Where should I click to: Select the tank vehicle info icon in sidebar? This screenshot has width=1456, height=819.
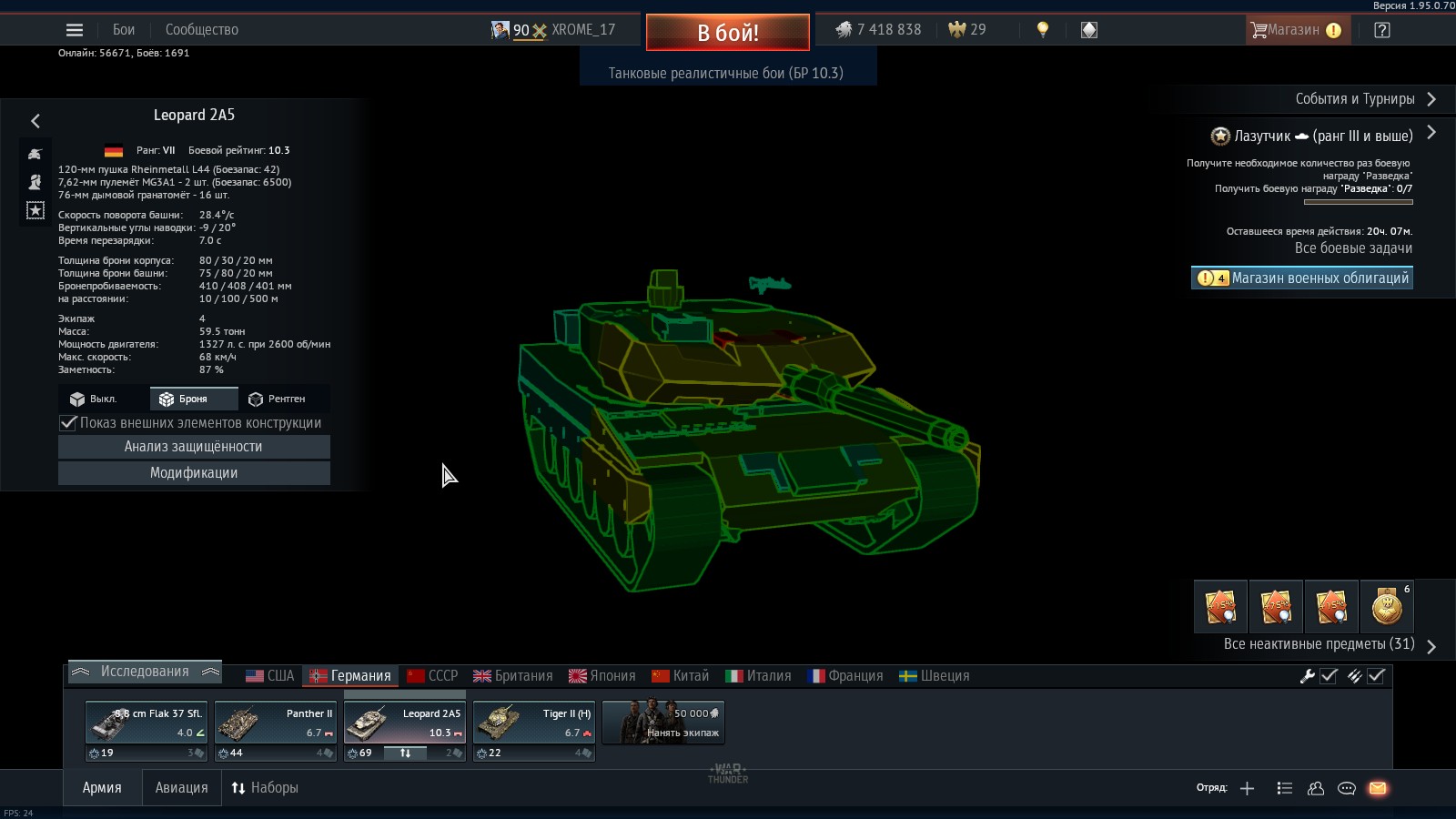click(x=35, y=154)
